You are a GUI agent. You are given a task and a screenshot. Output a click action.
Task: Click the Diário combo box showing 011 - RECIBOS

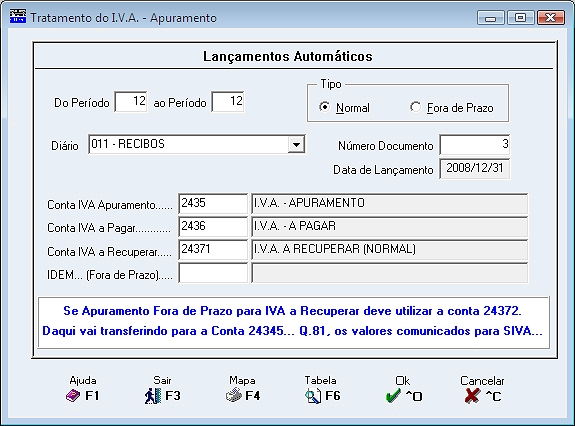click(197, 144)
